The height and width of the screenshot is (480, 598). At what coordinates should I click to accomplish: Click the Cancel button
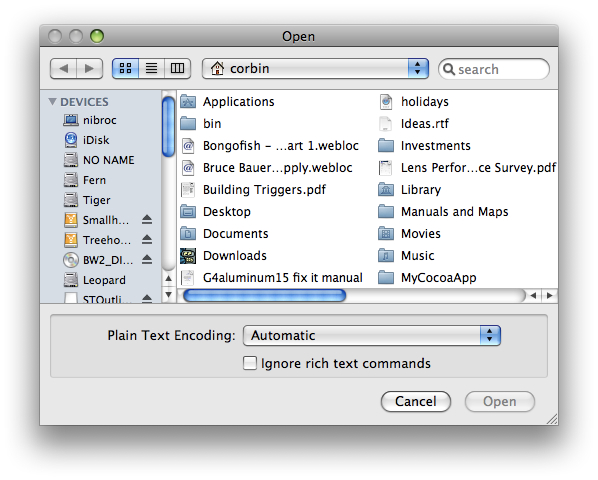416,401
